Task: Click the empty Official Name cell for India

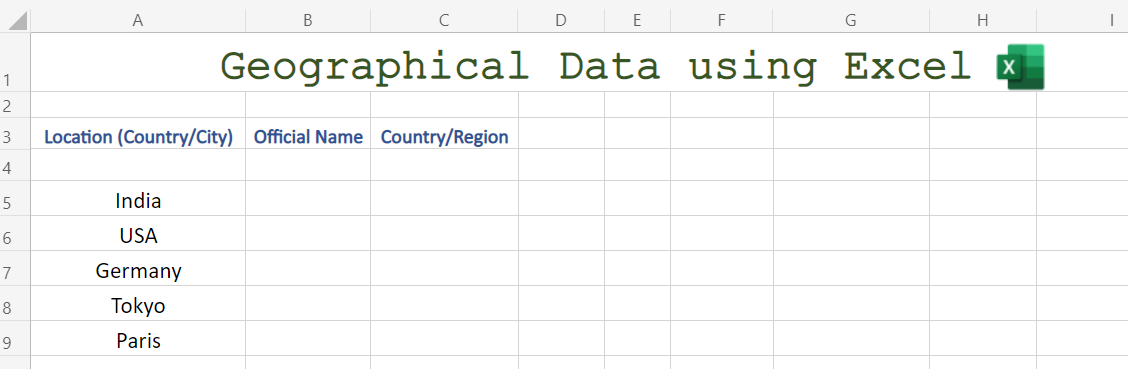Action: 308,198
